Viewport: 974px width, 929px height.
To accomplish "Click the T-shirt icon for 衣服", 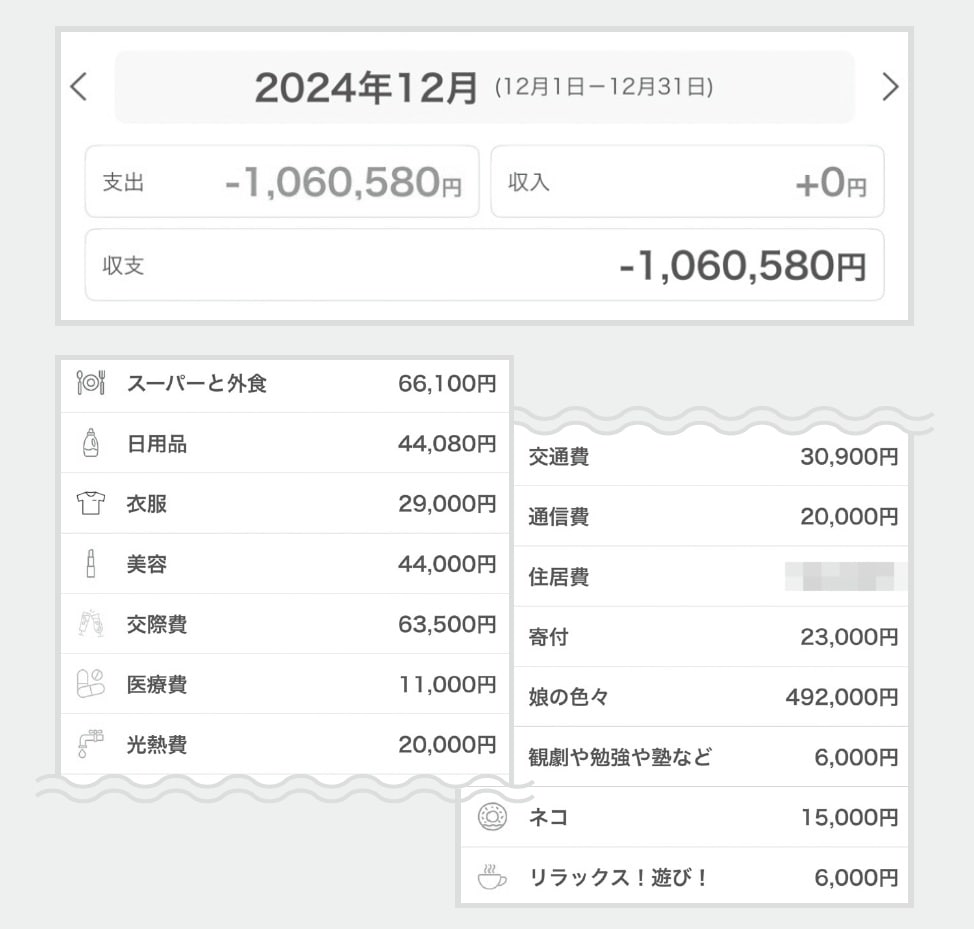I will point(91,503).
